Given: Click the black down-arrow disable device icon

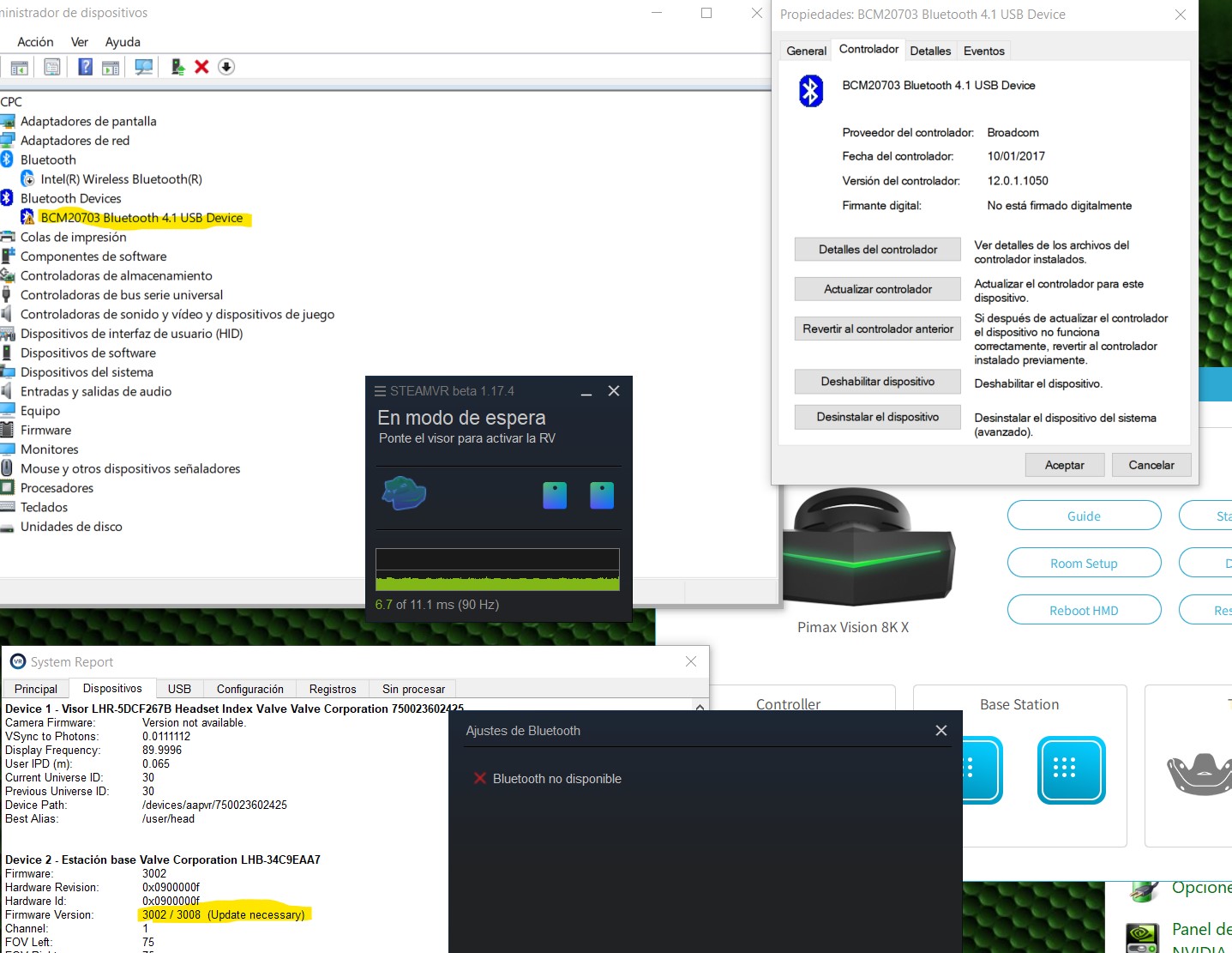Looking at the screenshot, I should point(226,67).
